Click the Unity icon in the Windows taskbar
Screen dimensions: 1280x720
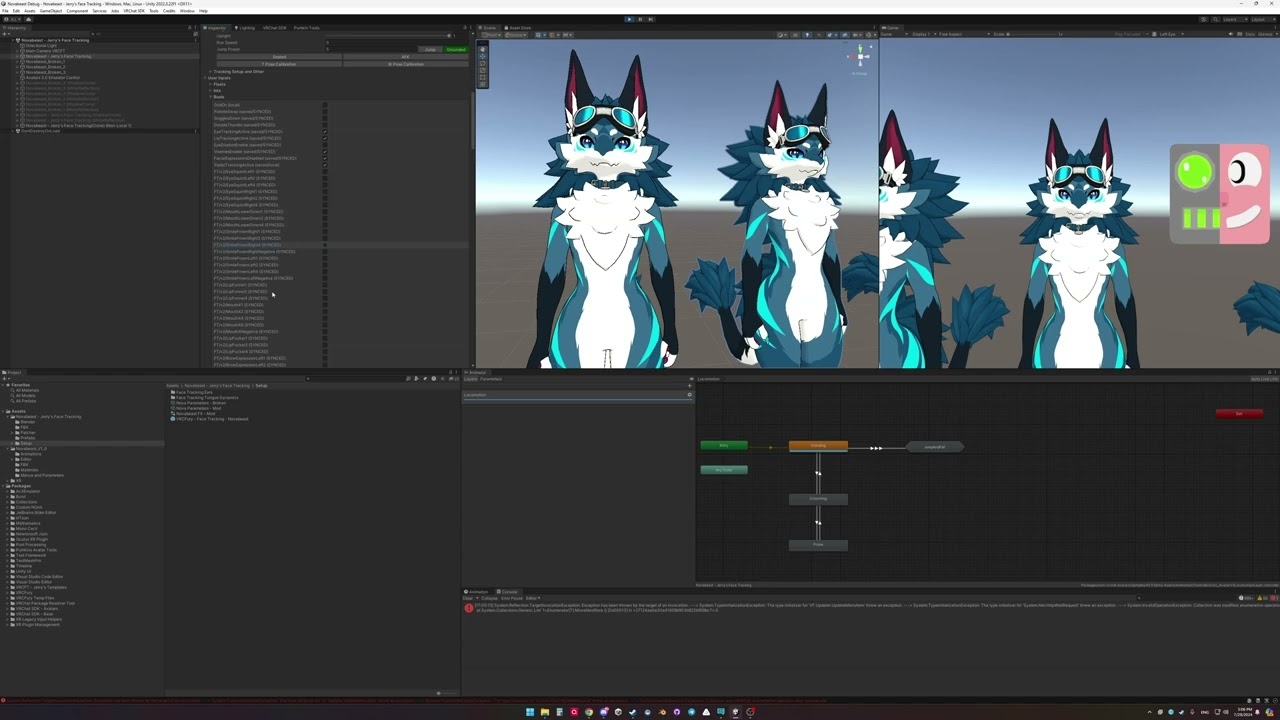pos(735,712)
